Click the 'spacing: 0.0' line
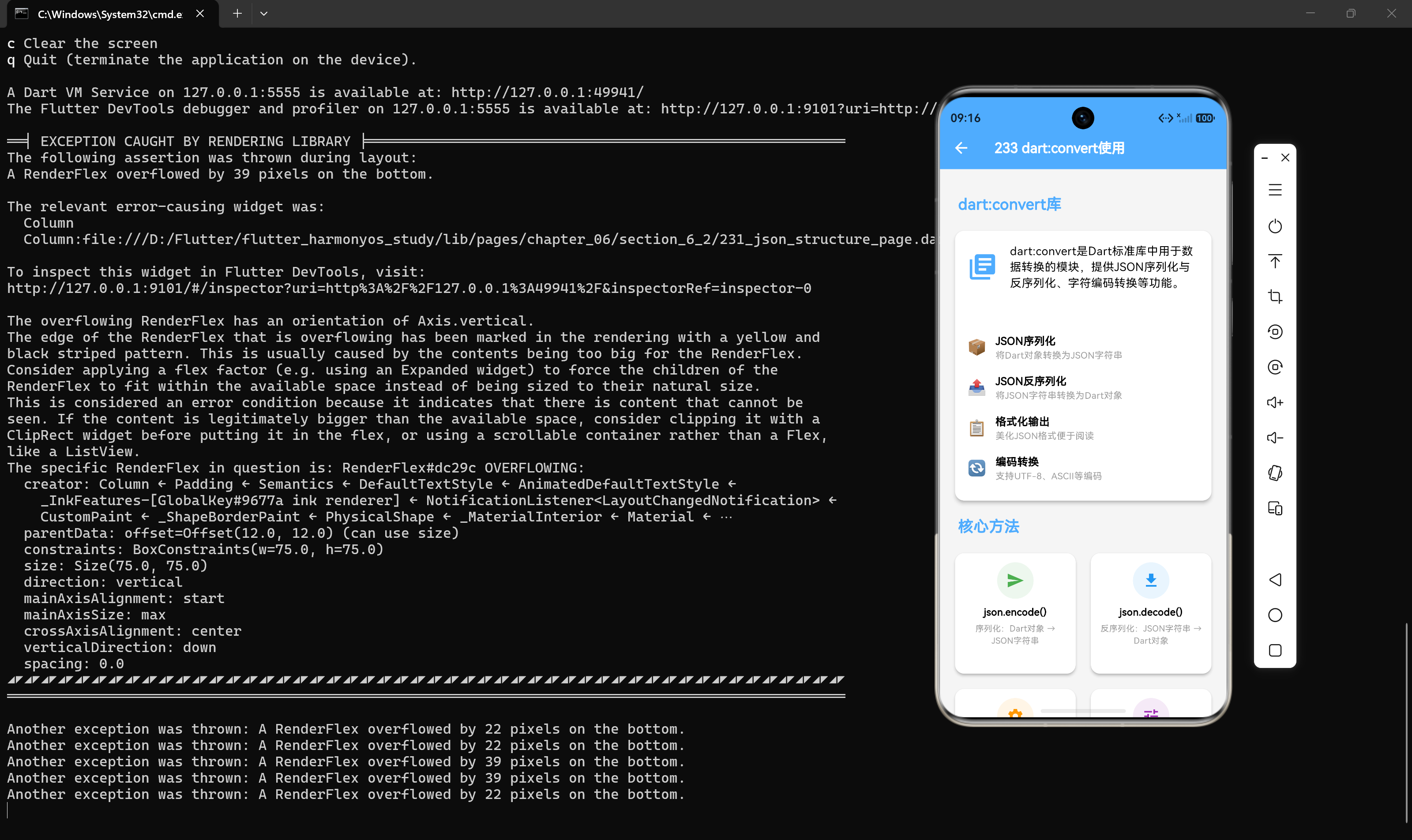The image size is (1412, 840). coord(74,664)
